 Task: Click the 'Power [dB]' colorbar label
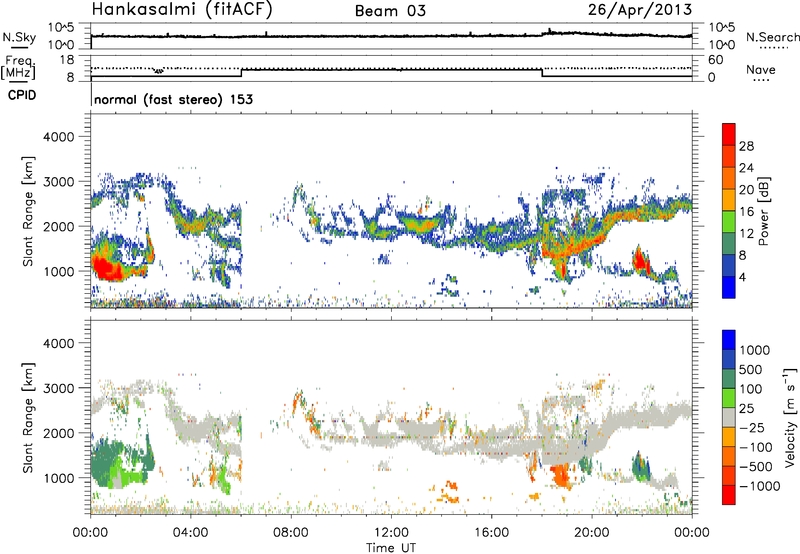763,211
